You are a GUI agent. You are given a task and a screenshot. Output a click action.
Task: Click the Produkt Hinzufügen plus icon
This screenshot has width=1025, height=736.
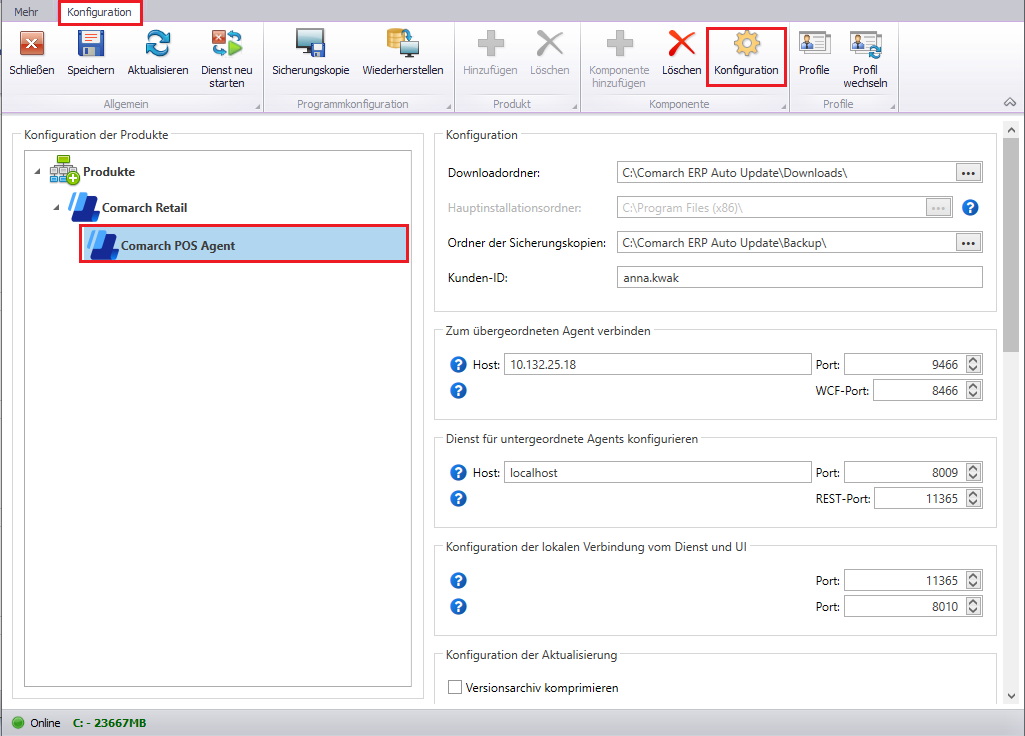[x=490, y=44]
